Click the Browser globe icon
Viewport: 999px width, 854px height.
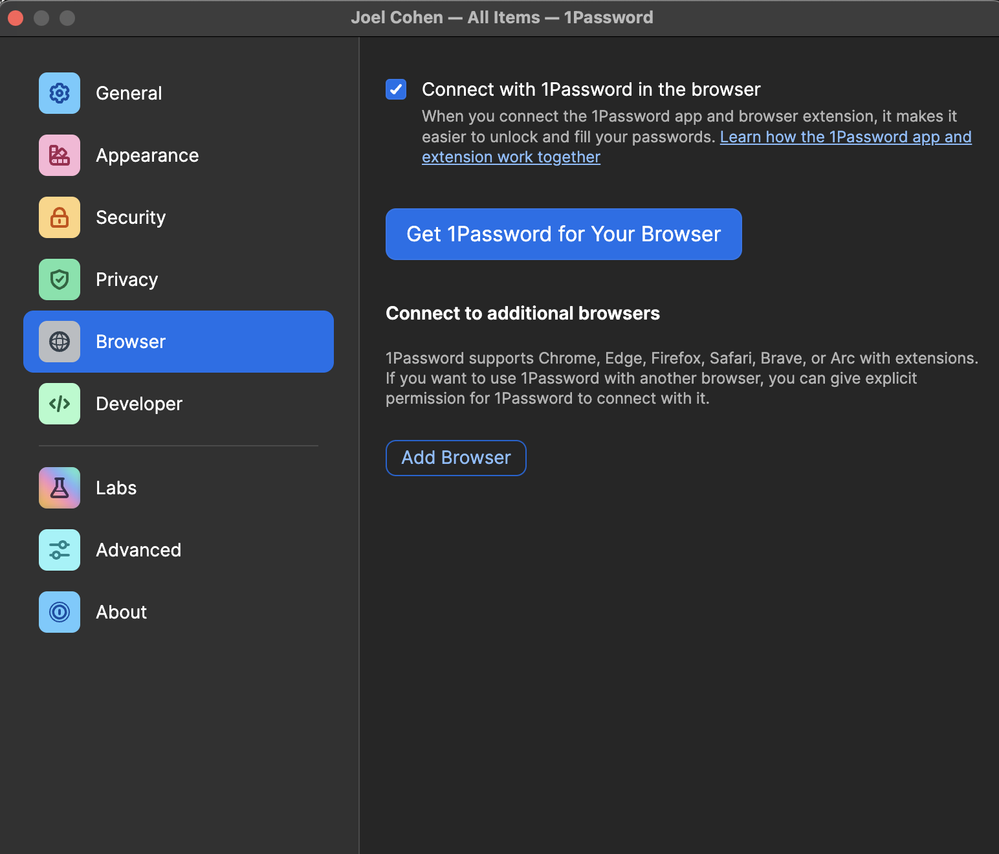coord(59,342)
